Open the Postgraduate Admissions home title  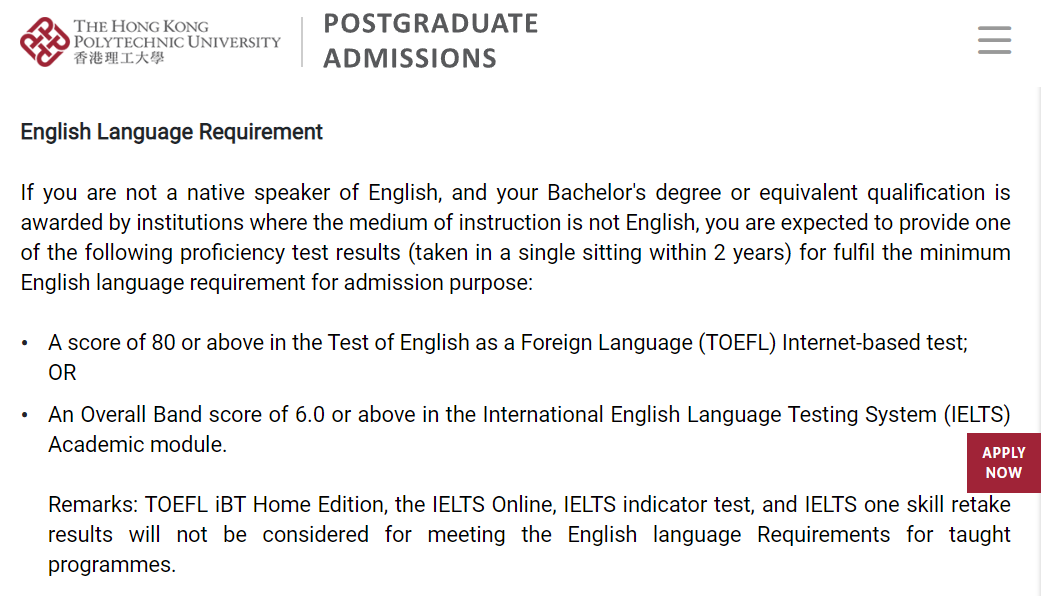click(430, 41)
